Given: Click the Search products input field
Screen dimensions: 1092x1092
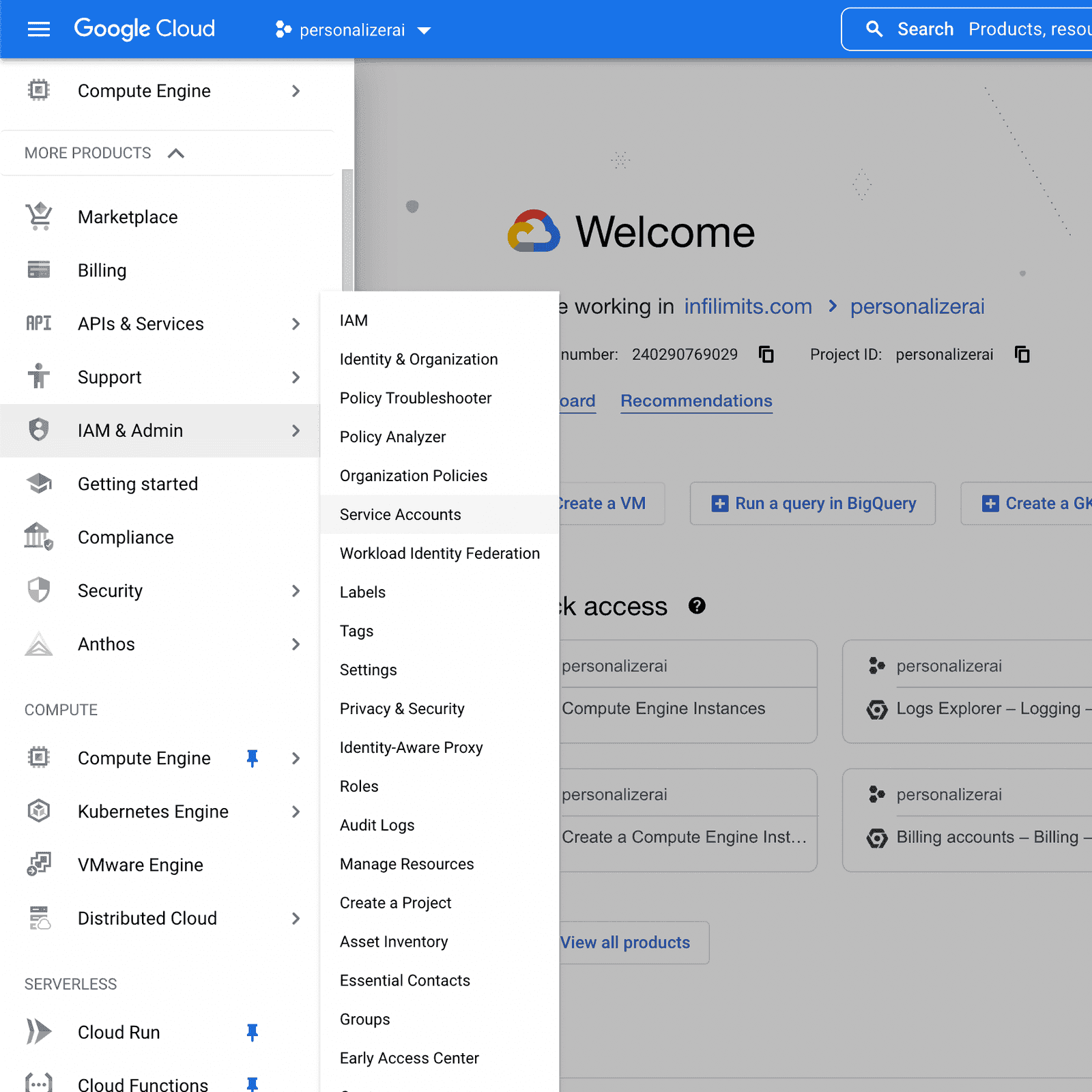Looking at the screenshot, I should point(1024,29).
